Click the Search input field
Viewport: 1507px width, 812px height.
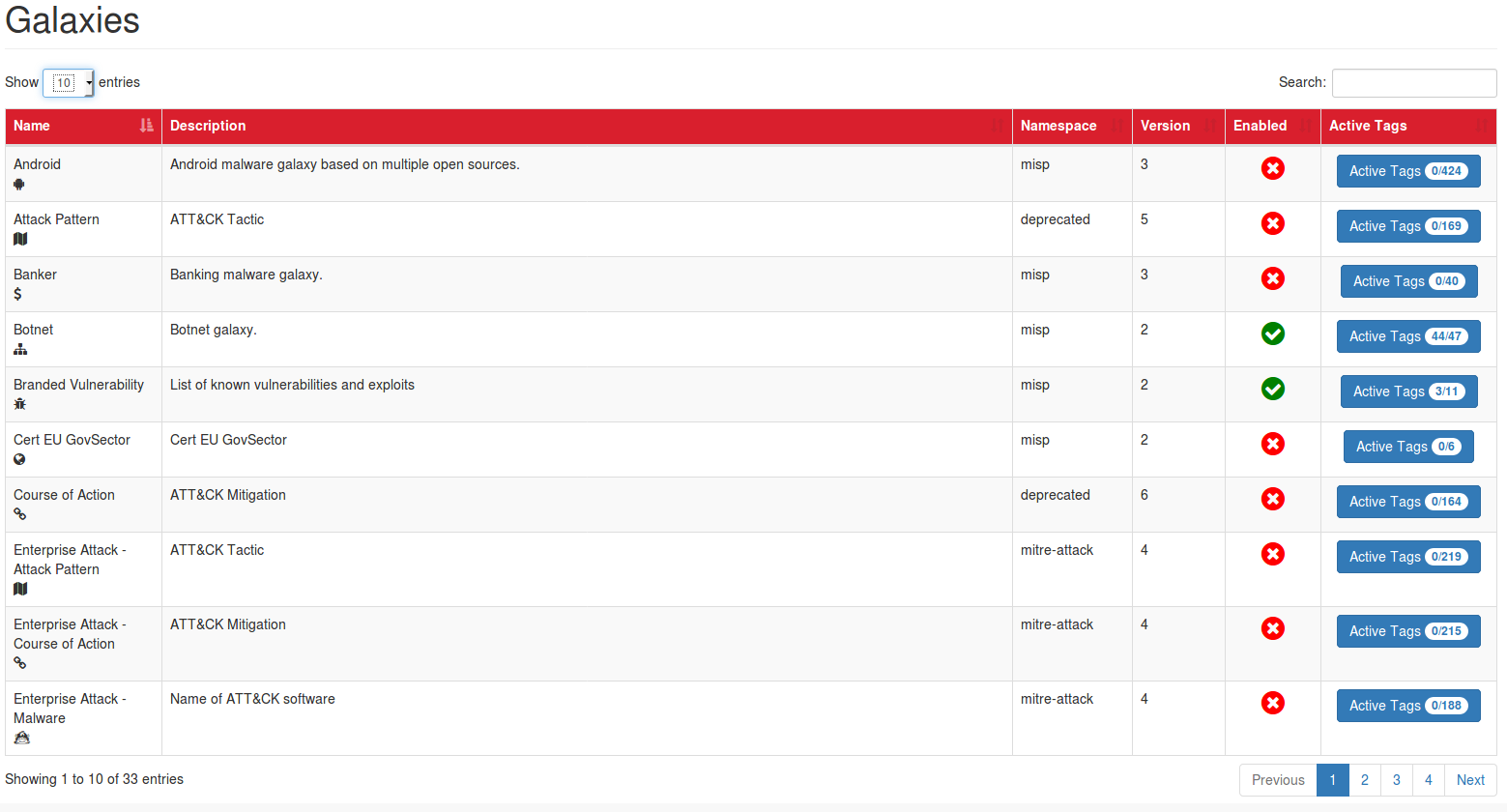[1413, 83]
